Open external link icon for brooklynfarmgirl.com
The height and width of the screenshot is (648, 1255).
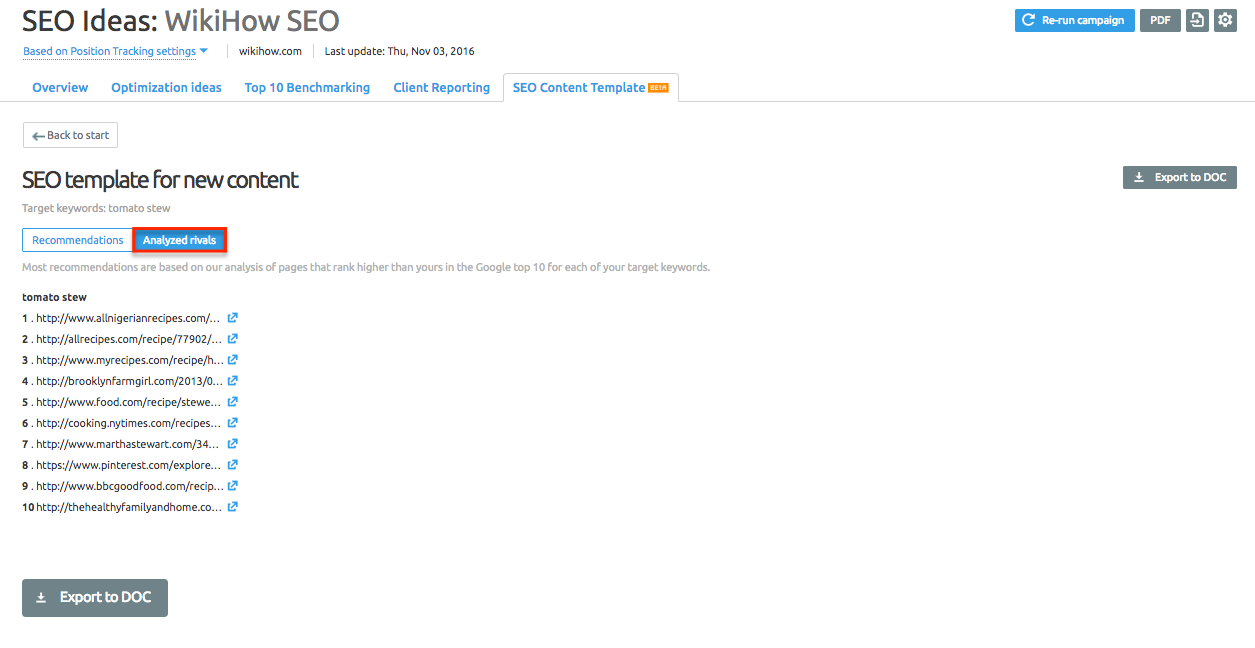point(232,381)
